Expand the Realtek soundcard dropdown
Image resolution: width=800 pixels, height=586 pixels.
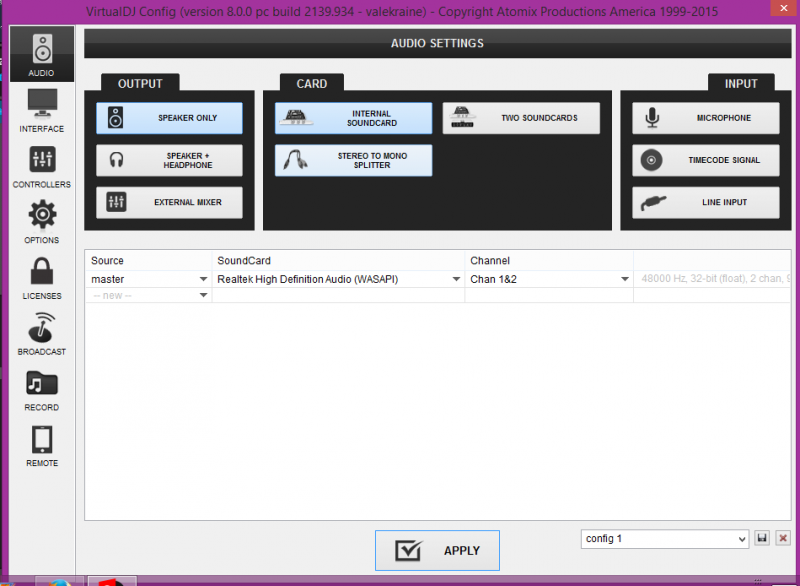(456, 279)
